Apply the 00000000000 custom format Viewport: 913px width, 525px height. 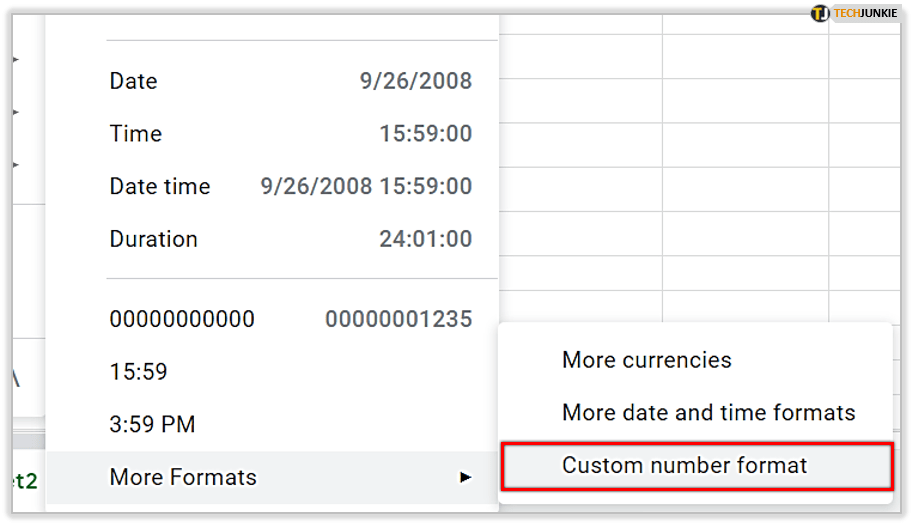pos(182,319)
